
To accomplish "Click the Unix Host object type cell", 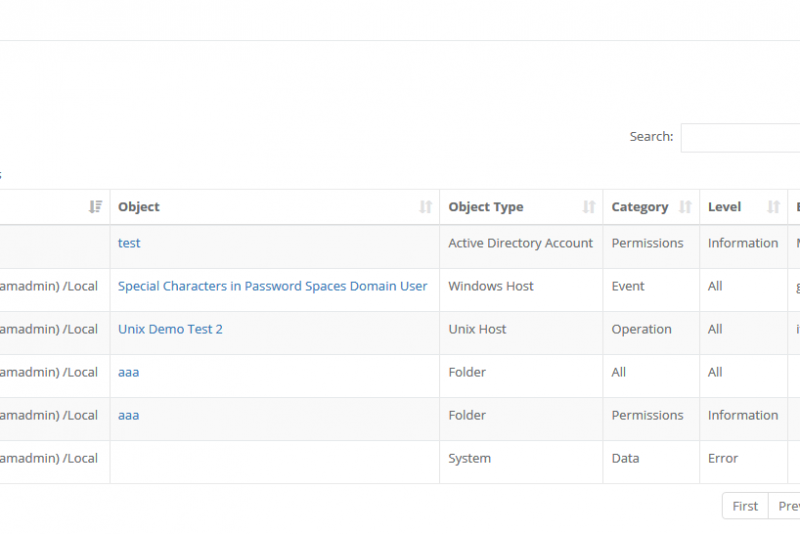I will [477, 329].
